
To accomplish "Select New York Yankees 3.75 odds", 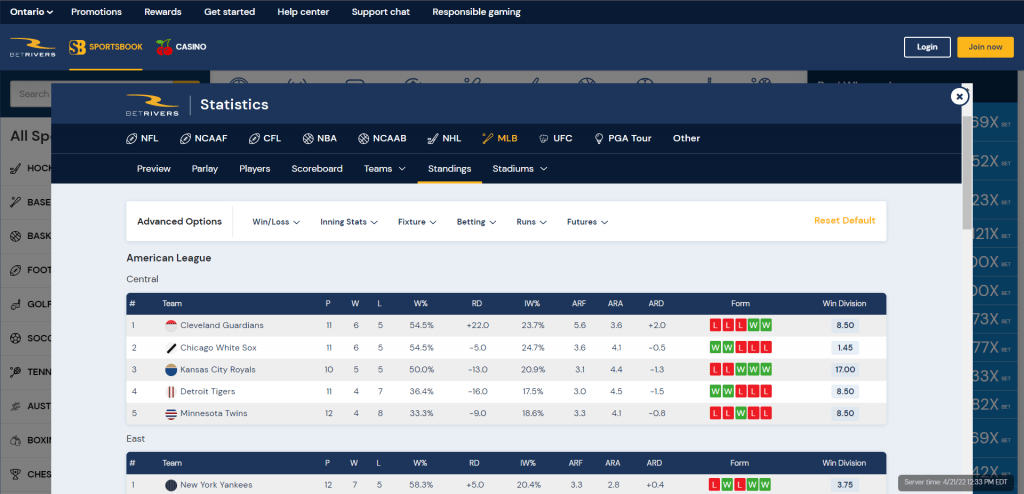I will 844,485.
